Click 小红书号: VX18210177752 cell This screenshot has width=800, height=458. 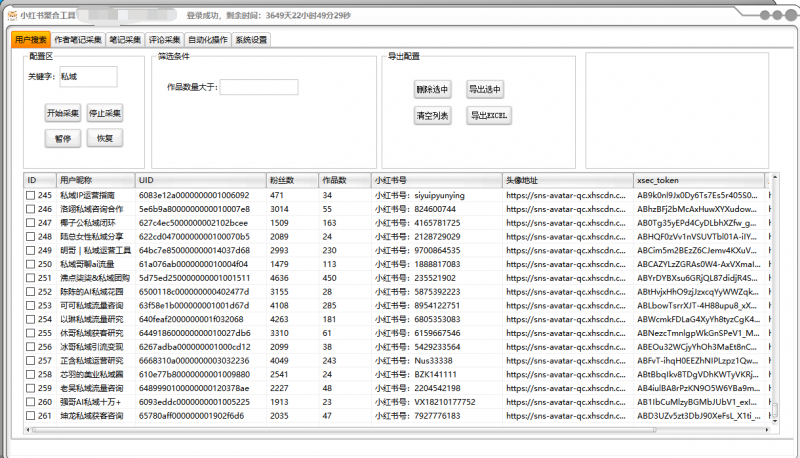click(425, 402)
